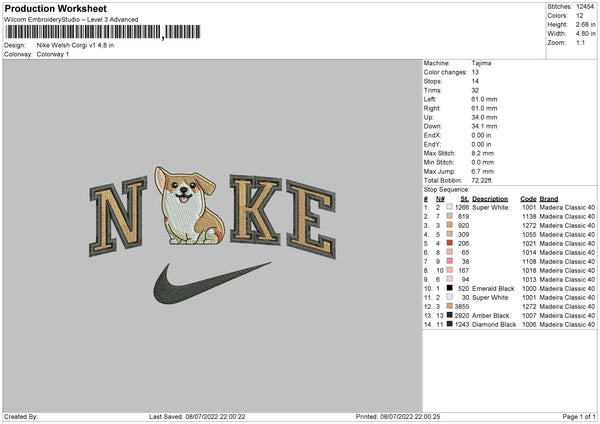600x424 pixels.
Task: Select the color swatch for code 1138
Action: [x=450, y=216]
